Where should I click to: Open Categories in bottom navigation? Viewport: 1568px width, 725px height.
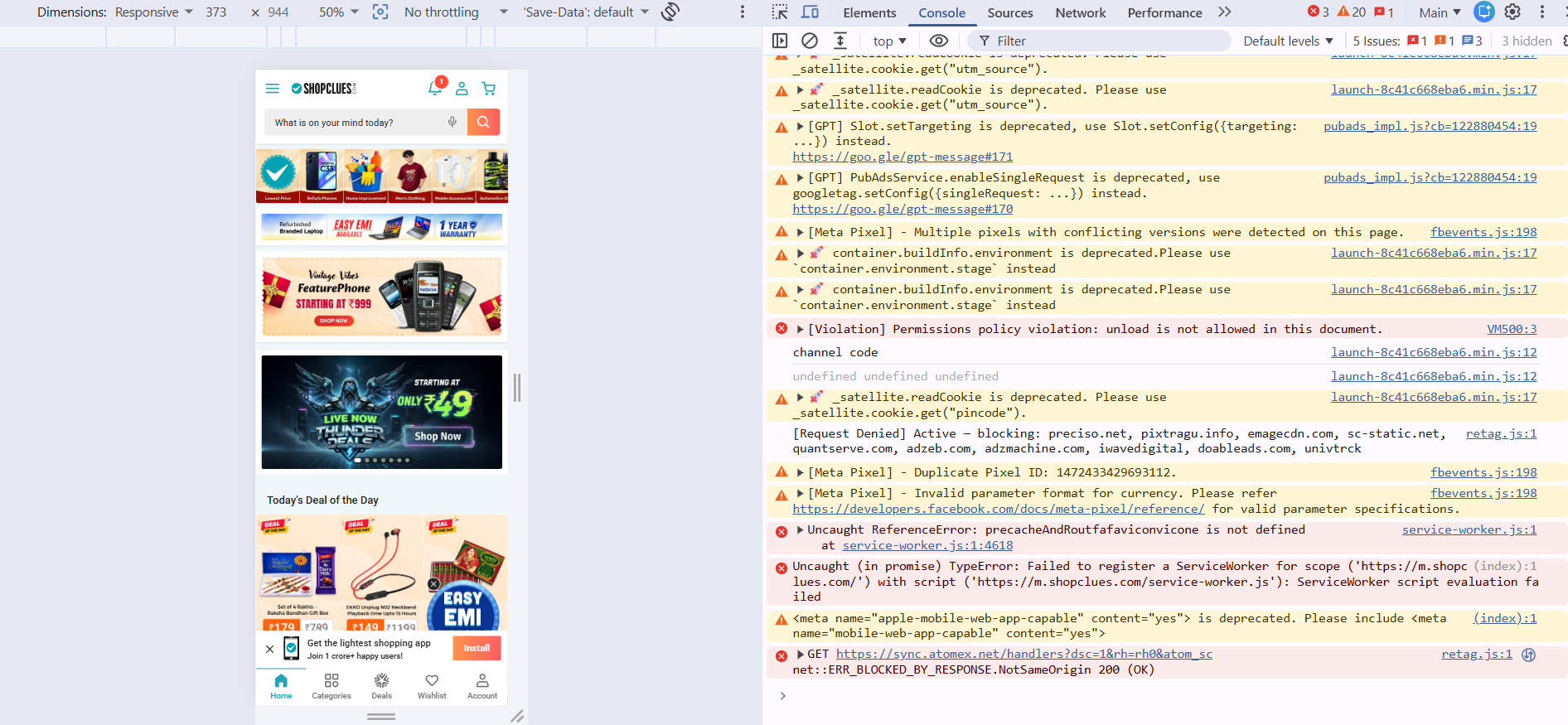332,686
